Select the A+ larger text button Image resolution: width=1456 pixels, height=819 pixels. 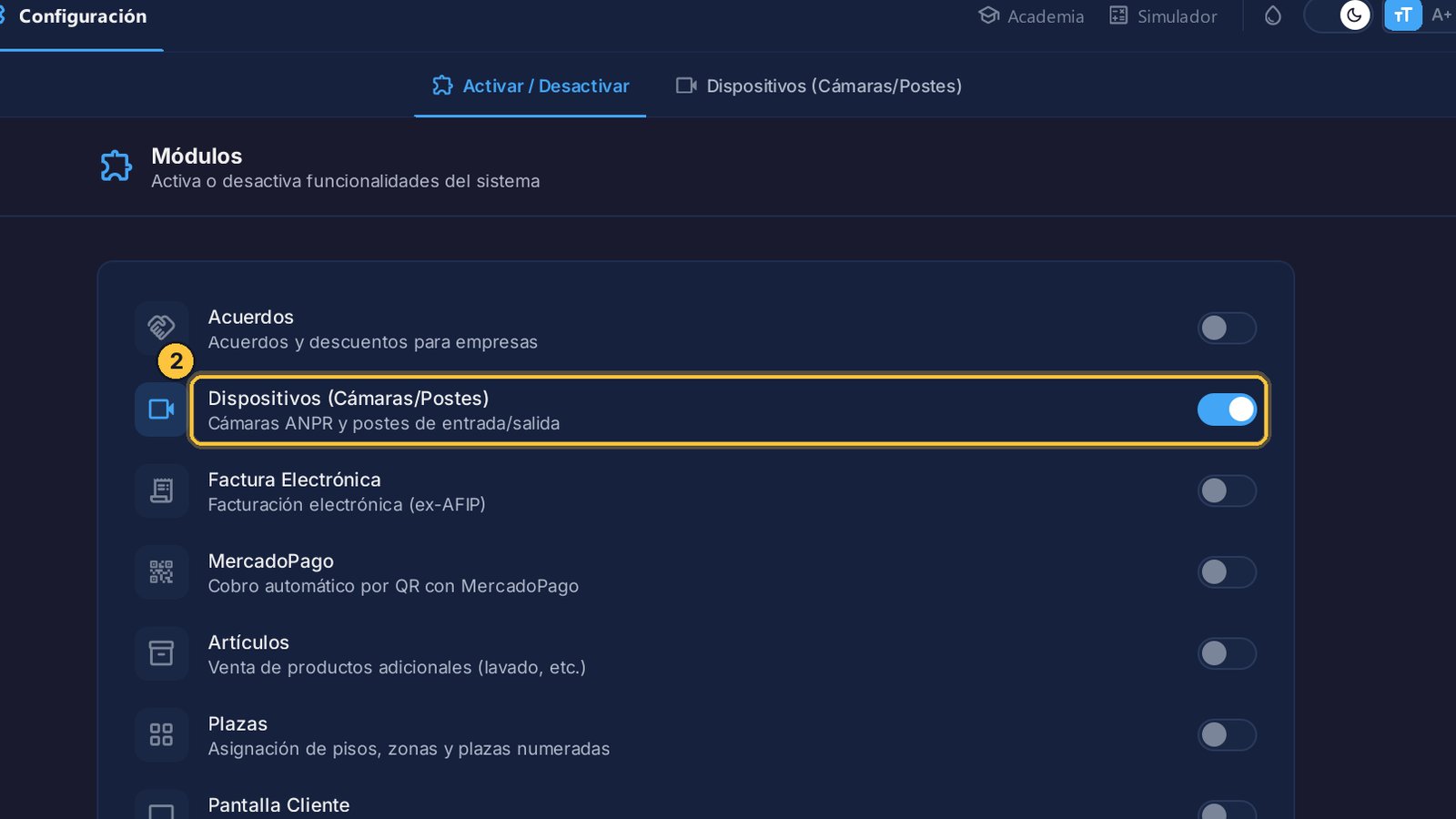[x=1441, y=15]
